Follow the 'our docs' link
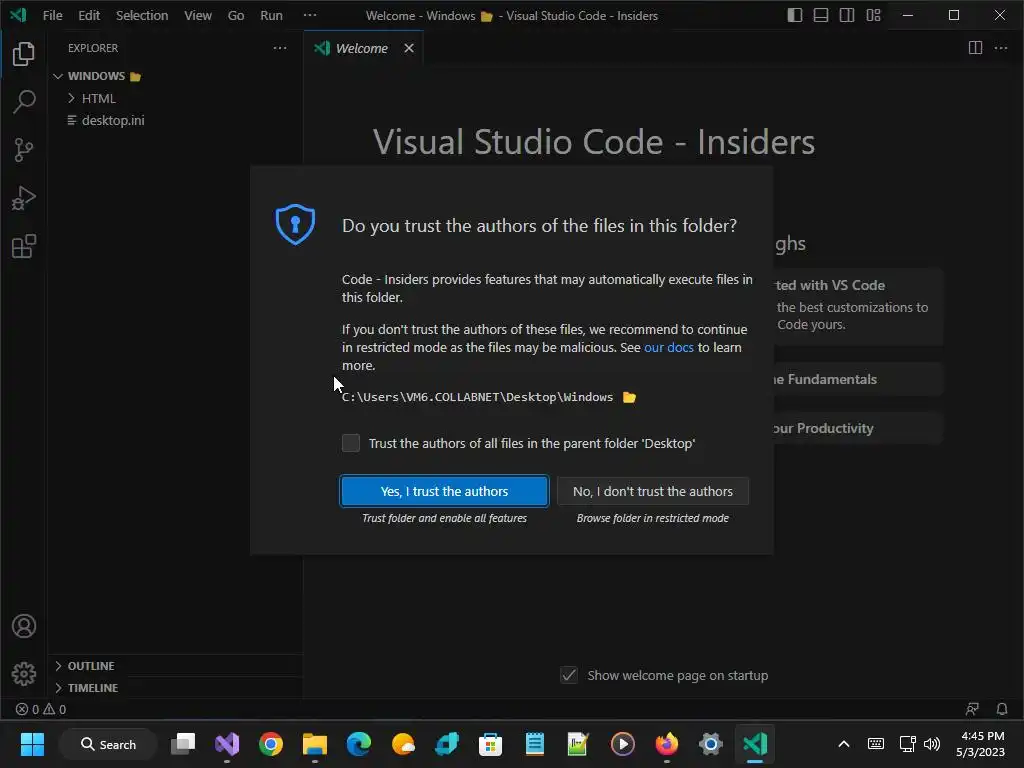 pyautogui.click(x=669, y=347)
